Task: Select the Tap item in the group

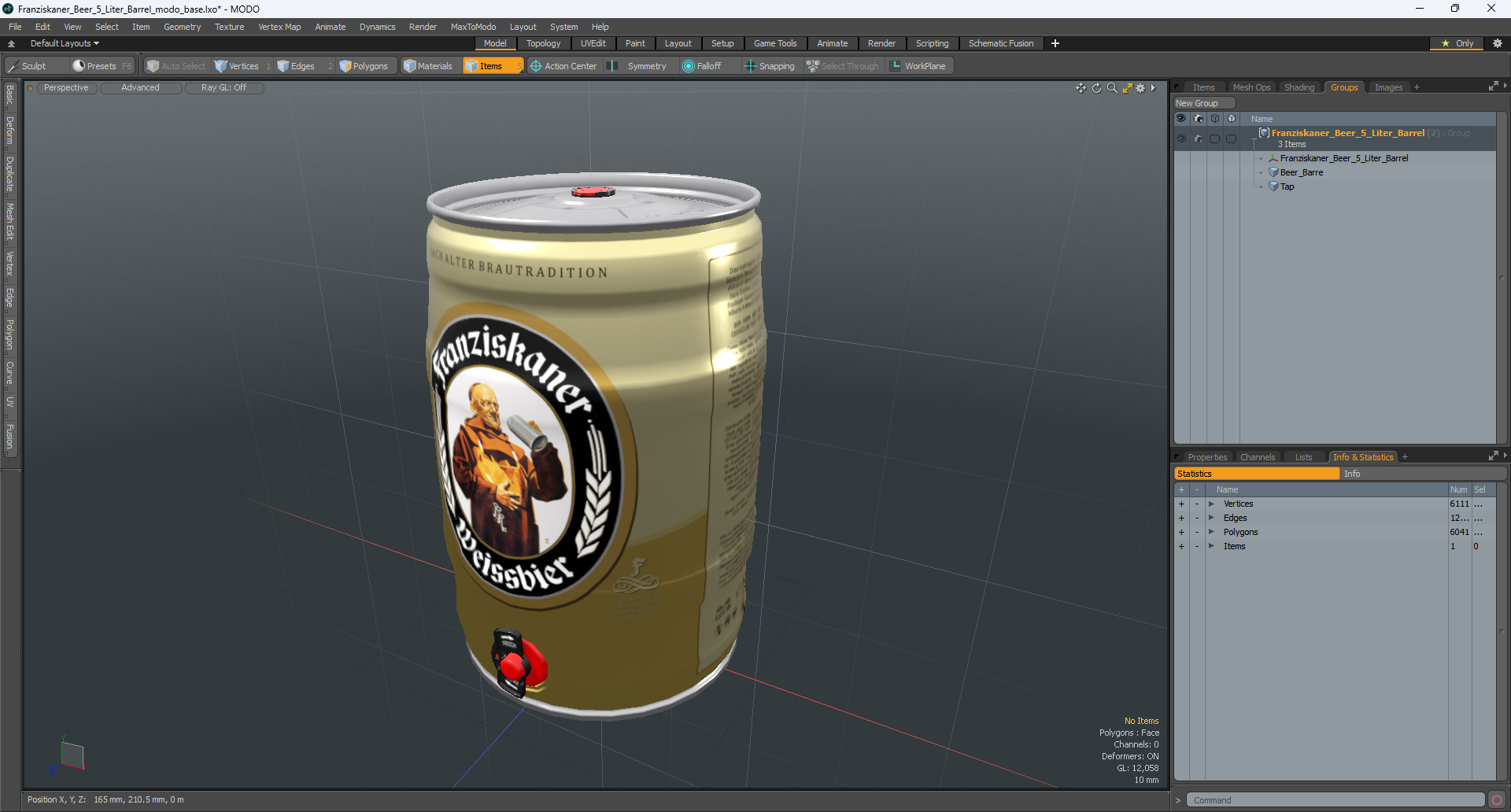Action: (1287, 186)
